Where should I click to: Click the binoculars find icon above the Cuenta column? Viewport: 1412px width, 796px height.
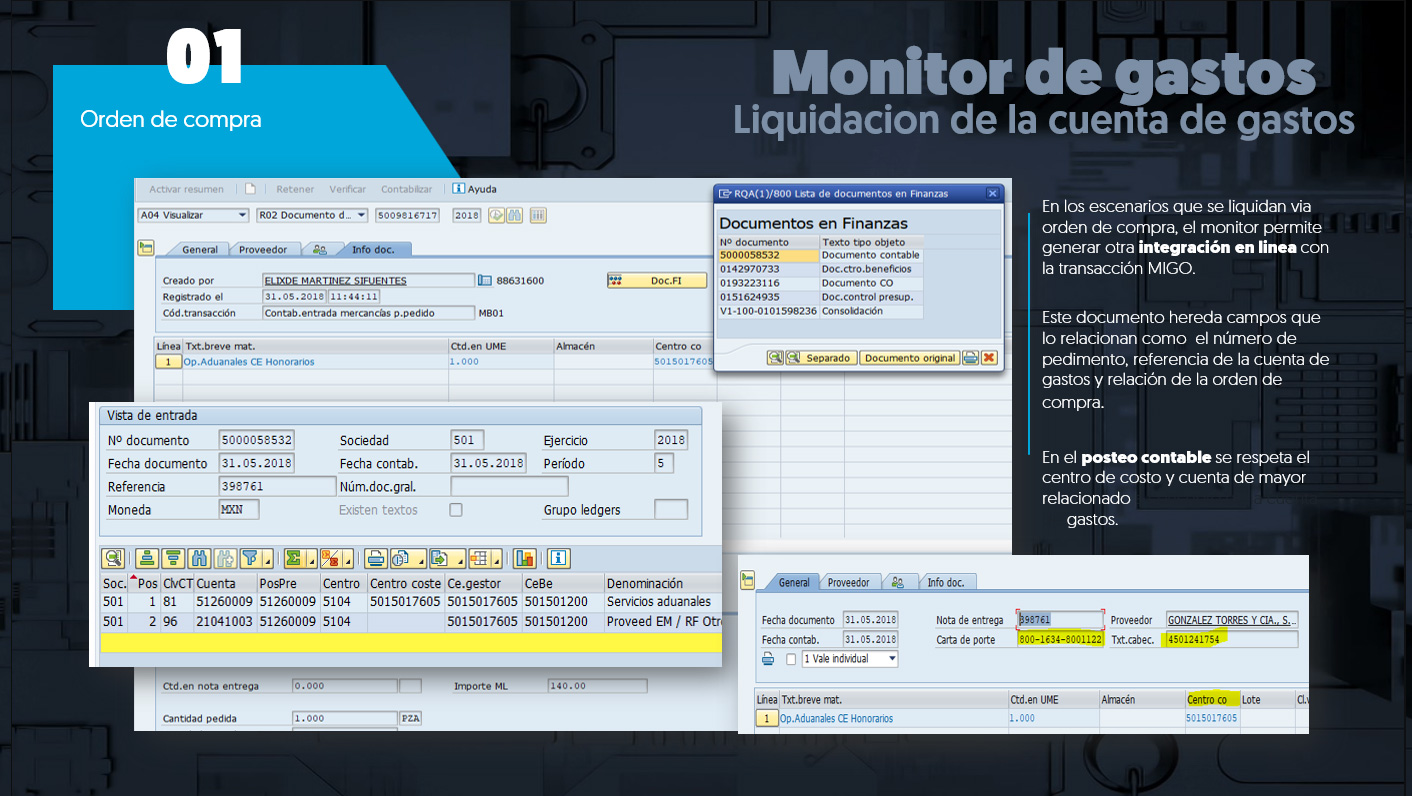(x=199, y=558)
